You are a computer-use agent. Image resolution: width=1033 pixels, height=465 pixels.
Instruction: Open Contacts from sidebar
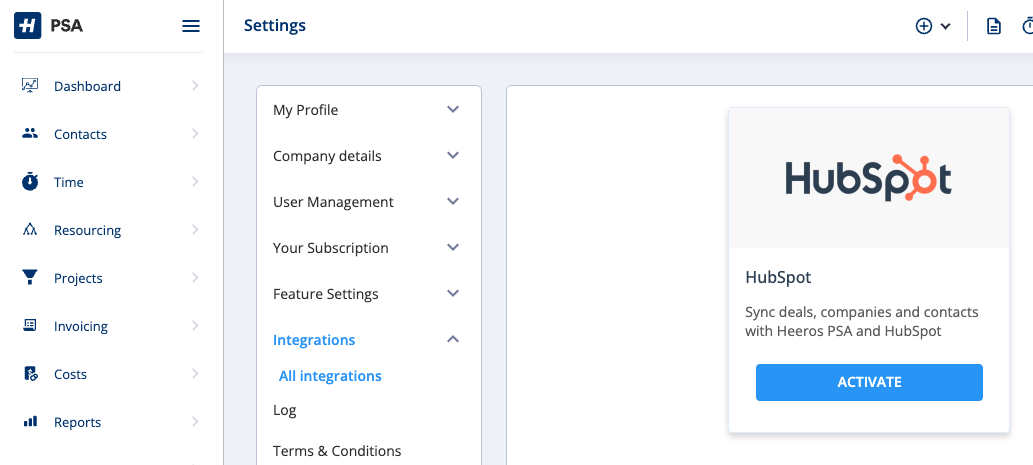[80, 134]
